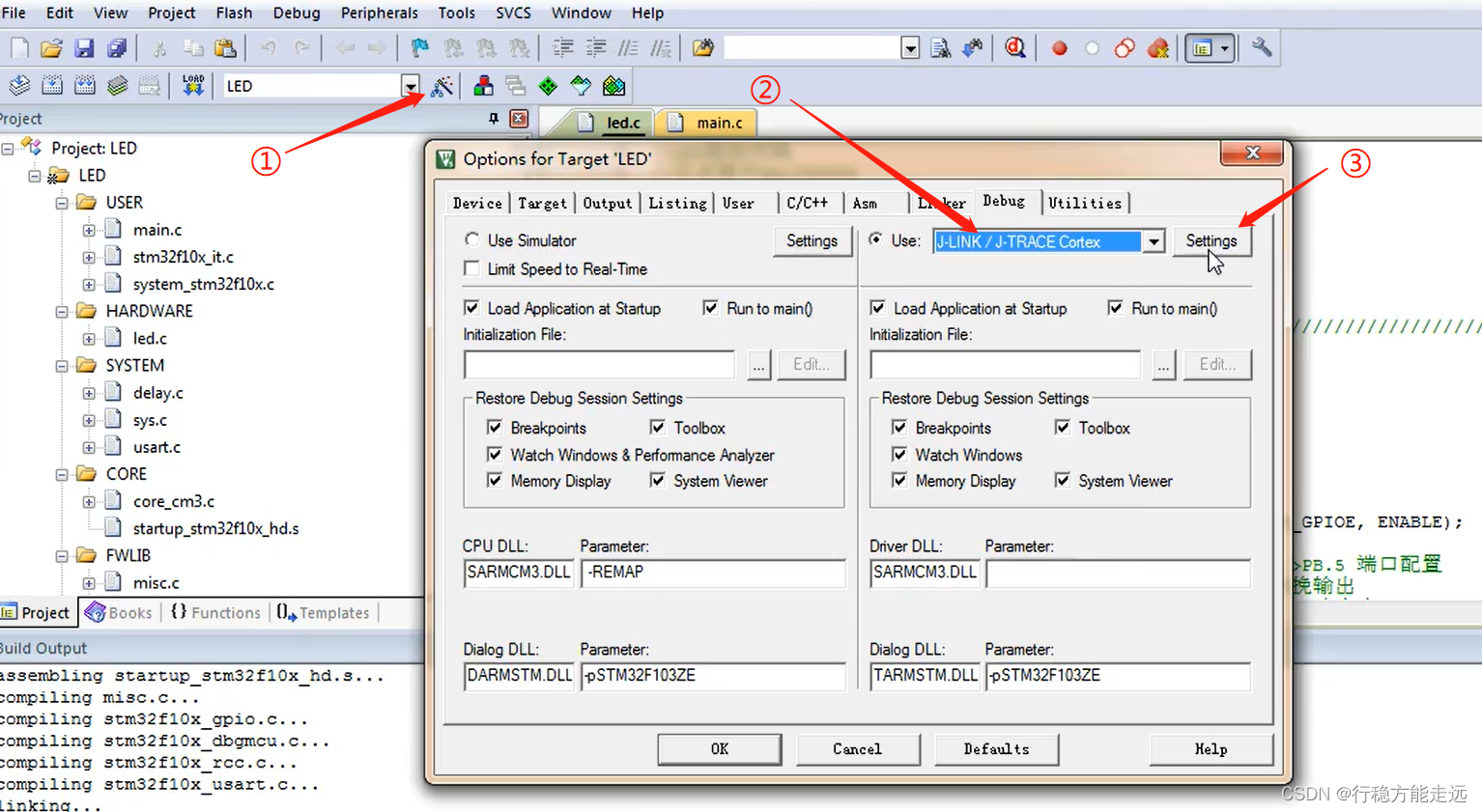Toggle simulator Load Application at Startup checkbox
This screenshot has width=1482, height=812.
point(471,308)
